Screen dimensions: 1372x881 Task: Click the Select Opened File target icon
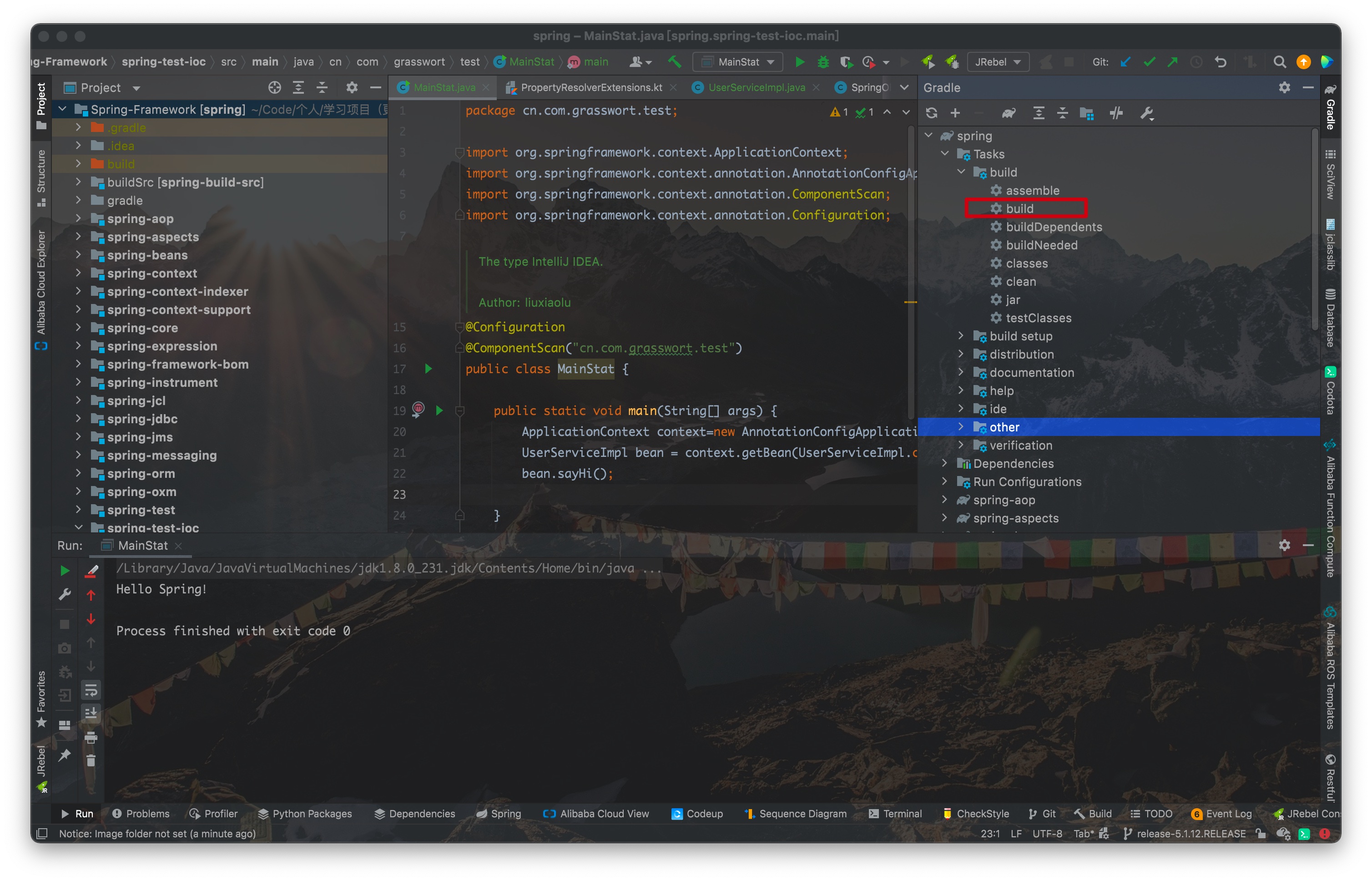pos(274,87)
